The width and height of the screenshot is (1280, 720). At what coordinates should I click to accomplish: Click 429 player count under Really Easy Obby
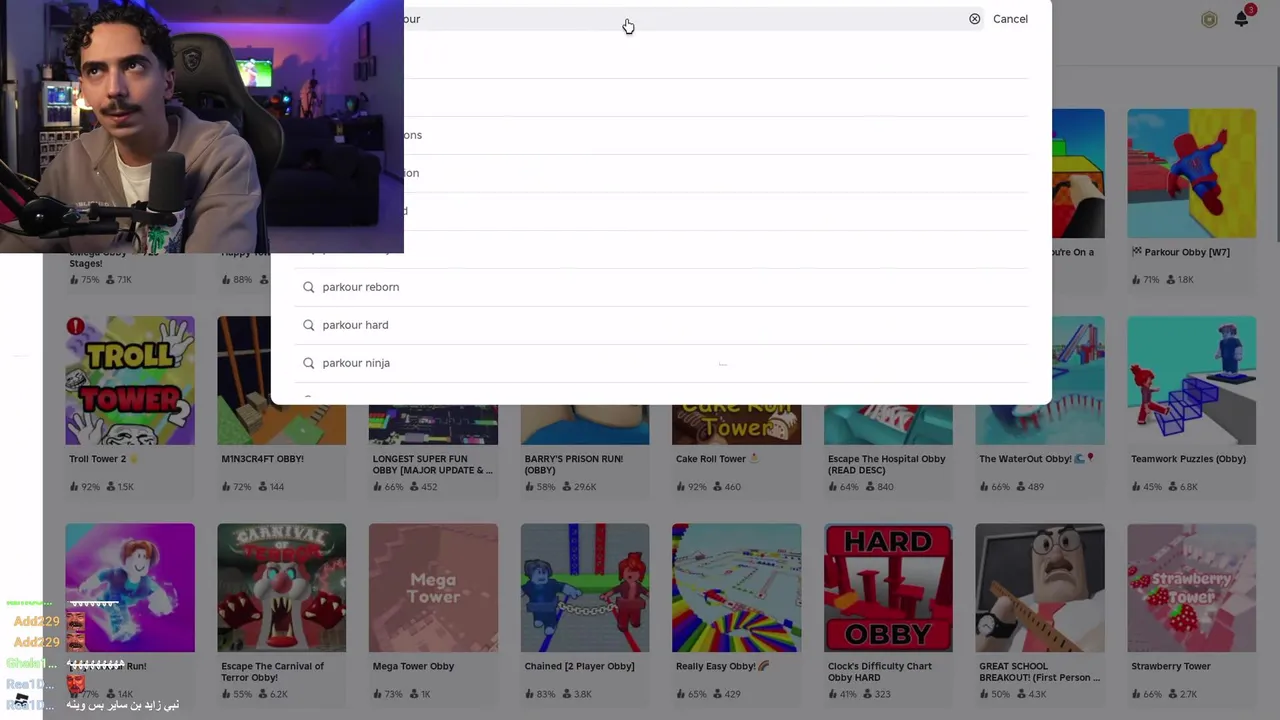(x=726, y=694)
